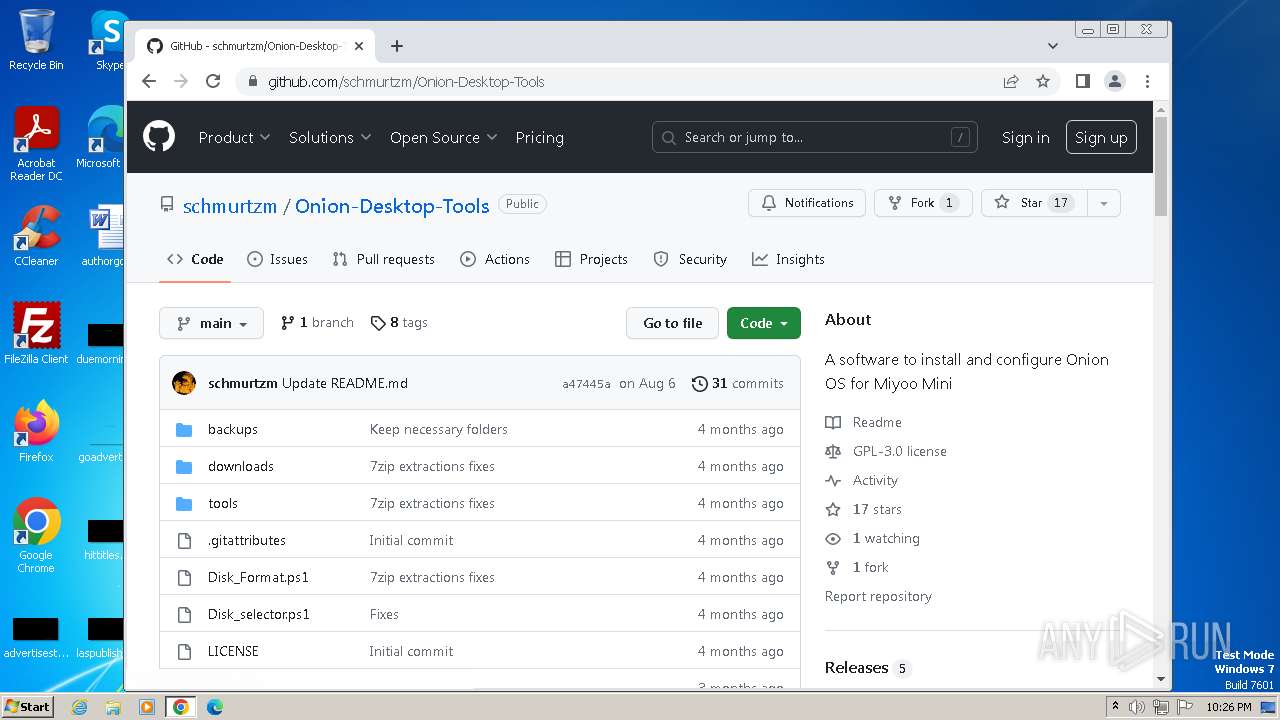Open the Chrome side panel icon
The width and height of the screenshot is (1280, 720).
pos(1082,81)
